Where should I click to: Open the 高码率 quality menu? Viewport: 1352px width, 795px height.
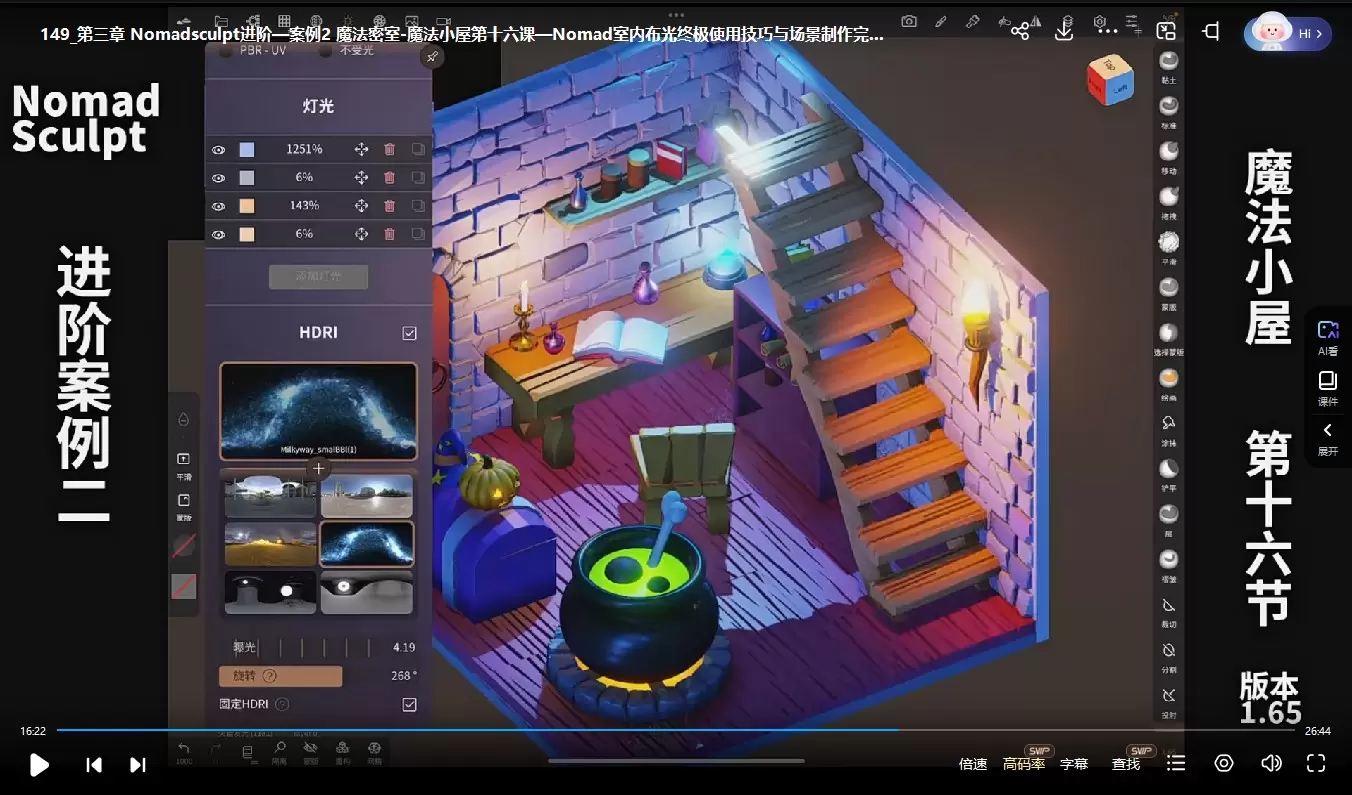pyautogui.click(x=1024, y=764)
